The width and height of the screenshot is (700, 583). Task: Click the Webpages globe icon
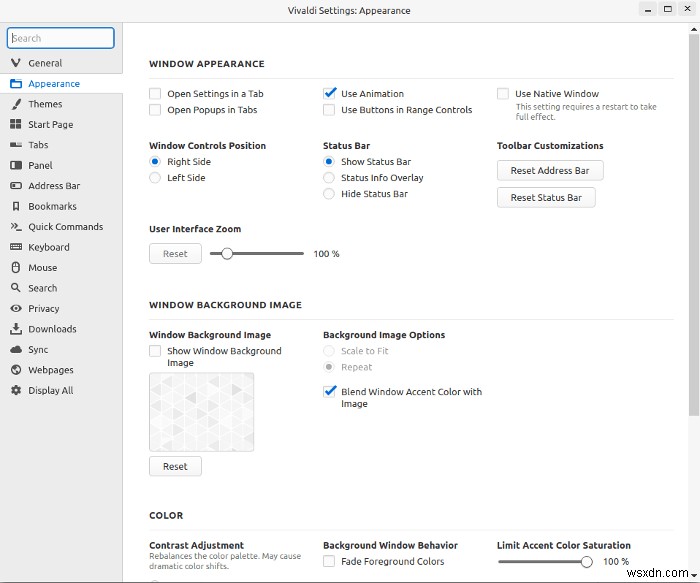pyautogui.click(x=16, y=370)
